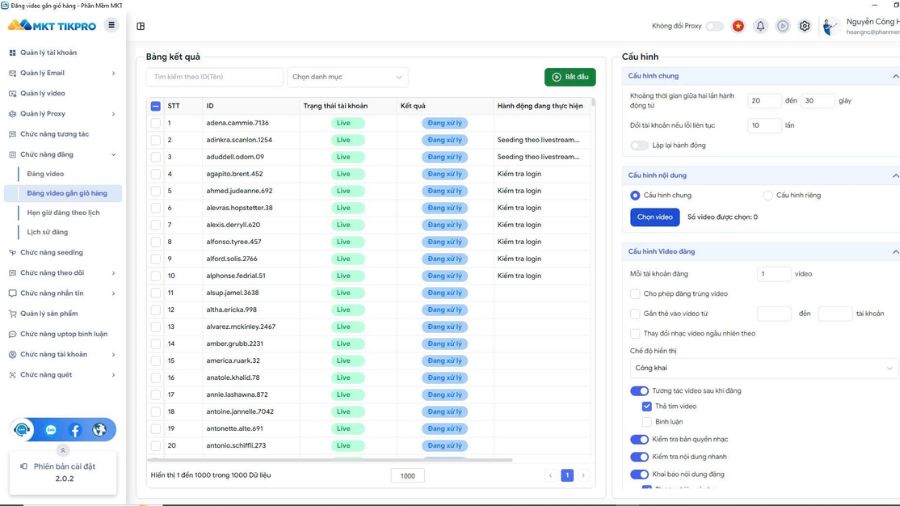Screen dimensions: 900x506
Task: Click the Facebook icon in sidebar footer
Action: [75, 430]
